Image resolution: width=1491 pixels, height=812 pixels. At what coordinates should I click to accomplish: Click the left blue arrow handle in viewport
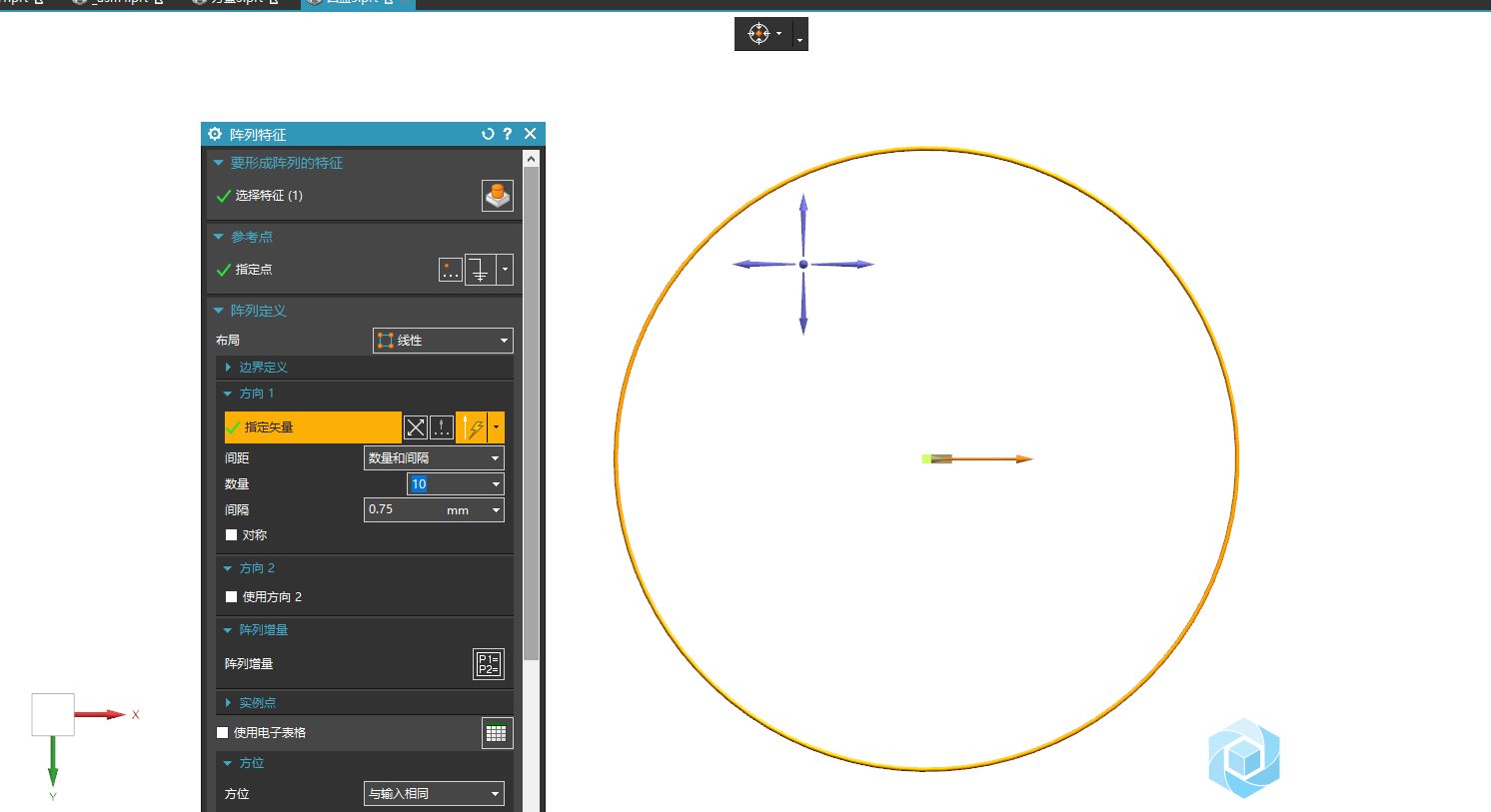(x=764, y=265)
